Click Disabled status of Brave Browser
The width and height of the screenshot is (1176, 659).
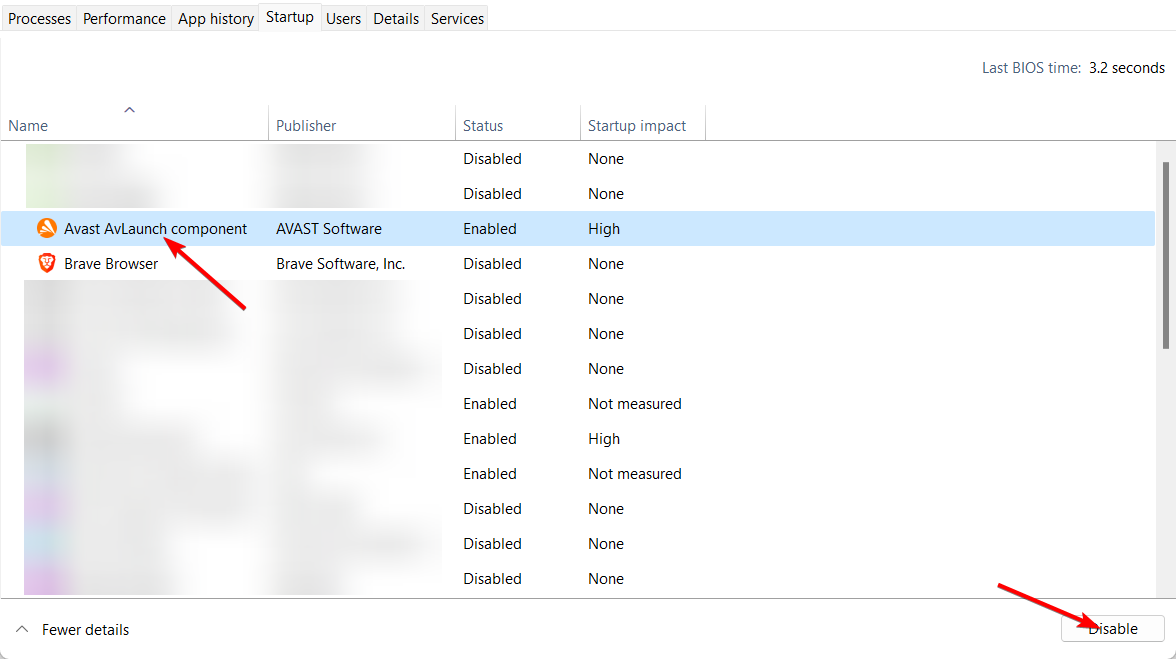pyautogui.click(x=492, y=264)
